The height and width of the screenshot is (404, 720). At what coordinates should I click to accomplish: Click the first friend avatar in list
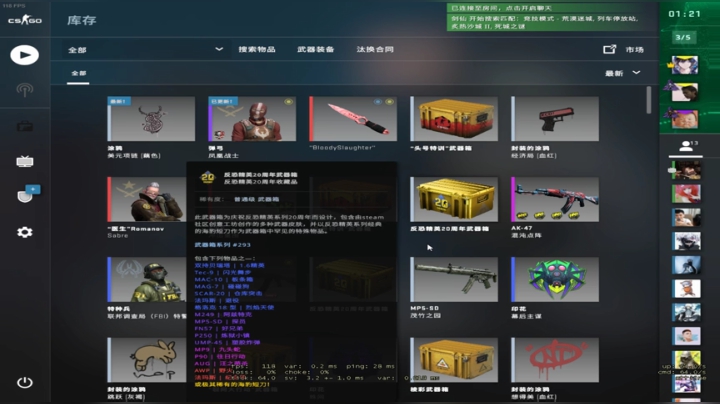686,170
